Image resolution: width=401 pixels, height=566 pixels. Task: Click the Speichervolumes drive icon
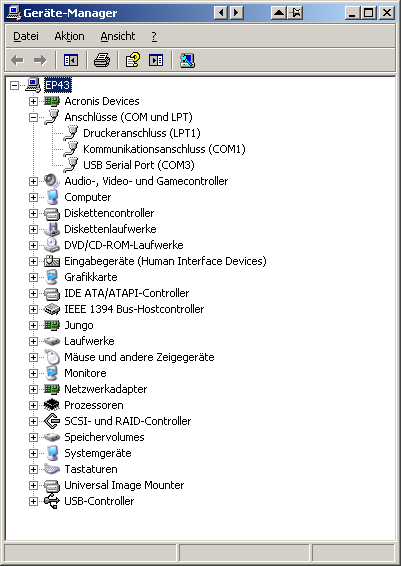coord(52,437)
